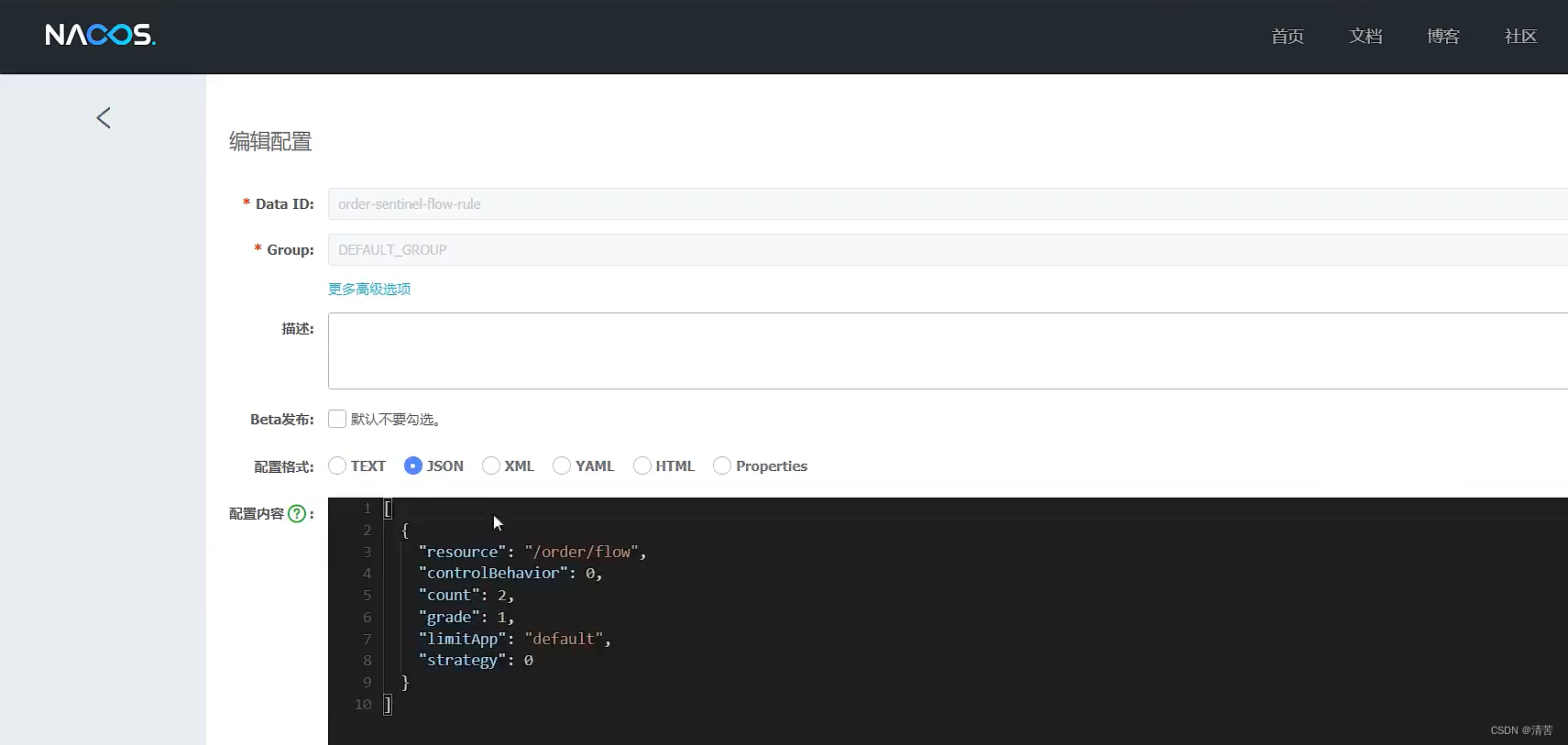Click the back arrow icon
The image size is (1568, 745).
(104, 117)
